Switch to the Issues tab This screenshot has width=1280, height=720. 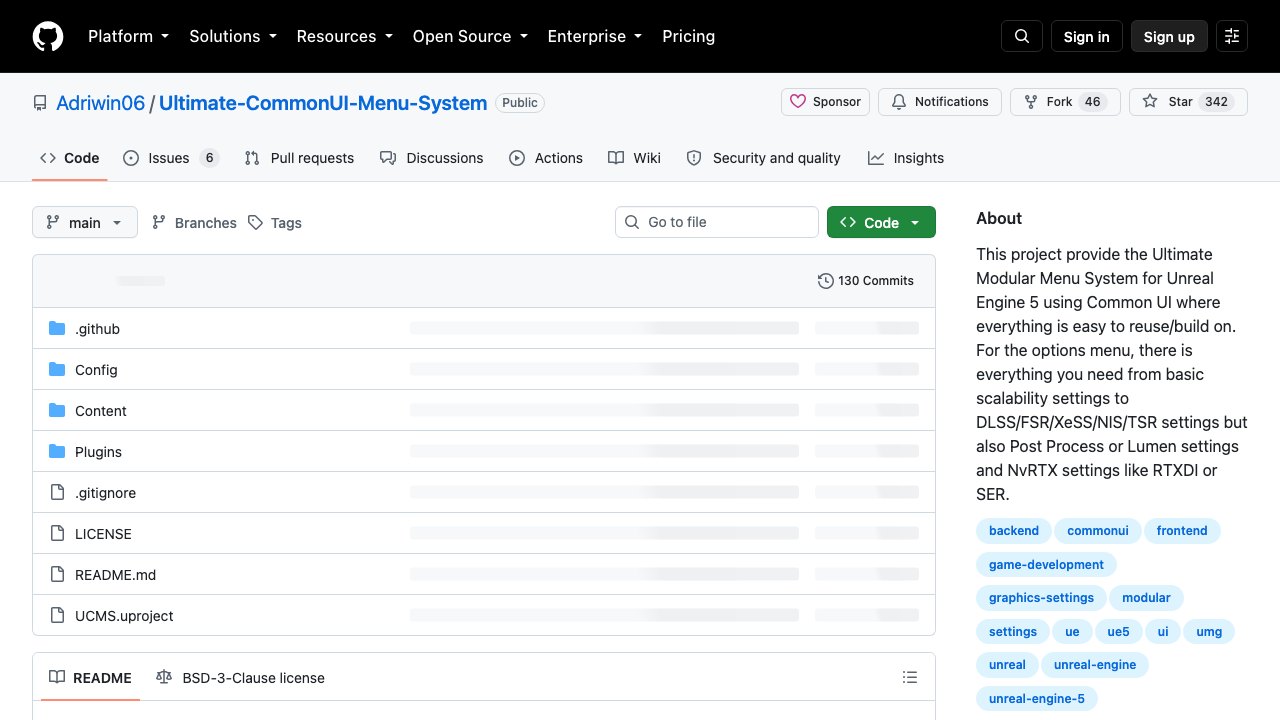[171, 158]
